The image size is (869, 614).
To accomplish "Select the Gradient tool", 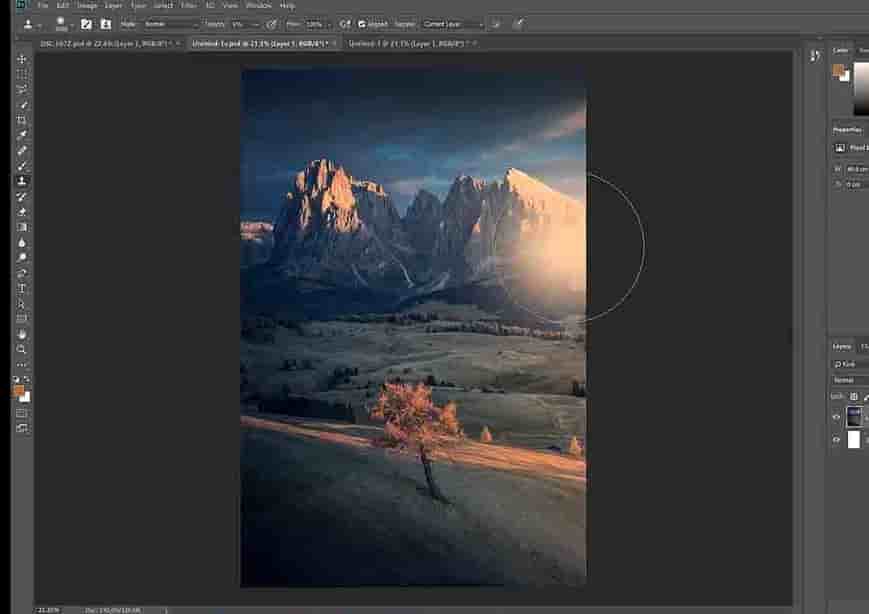I will [22, 227].
